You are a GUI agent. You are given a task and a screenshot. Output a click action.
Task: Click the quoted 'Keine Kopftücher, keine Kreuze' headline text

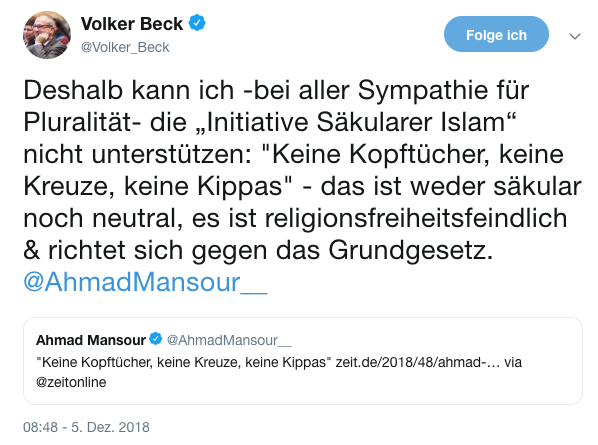(x=181, y=362)
